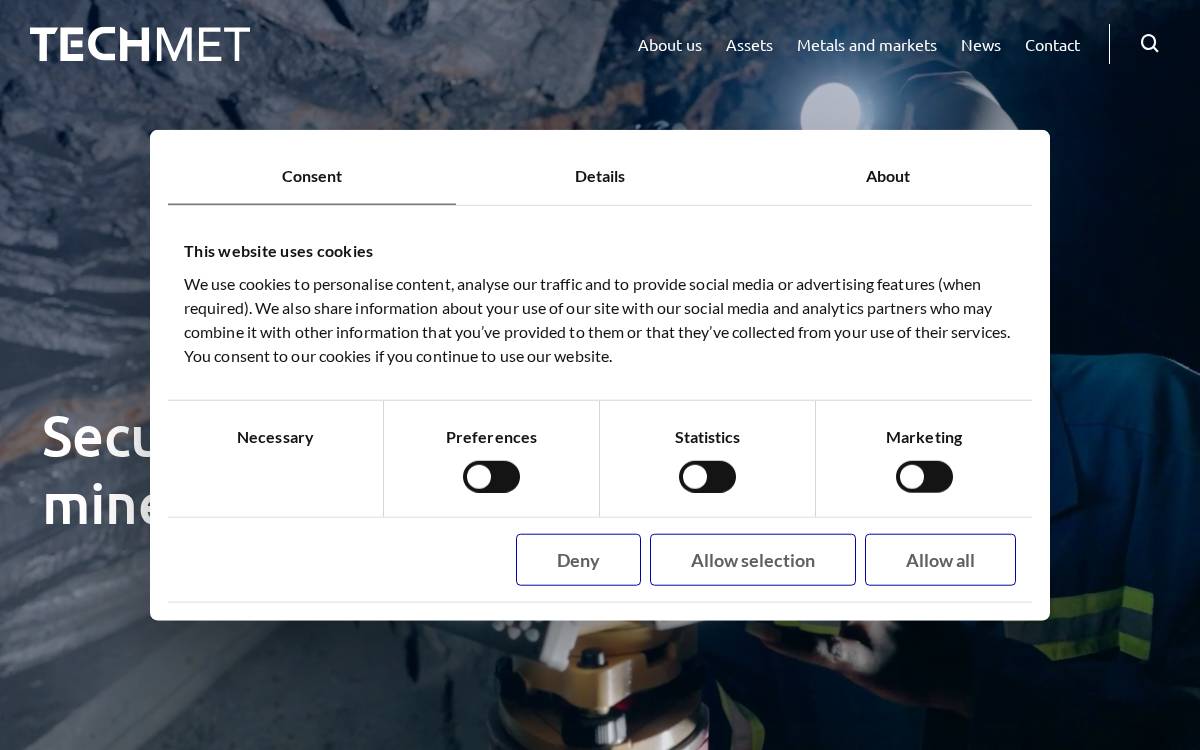
Task: Switch to the Details tab
Action: click(600, 176)
